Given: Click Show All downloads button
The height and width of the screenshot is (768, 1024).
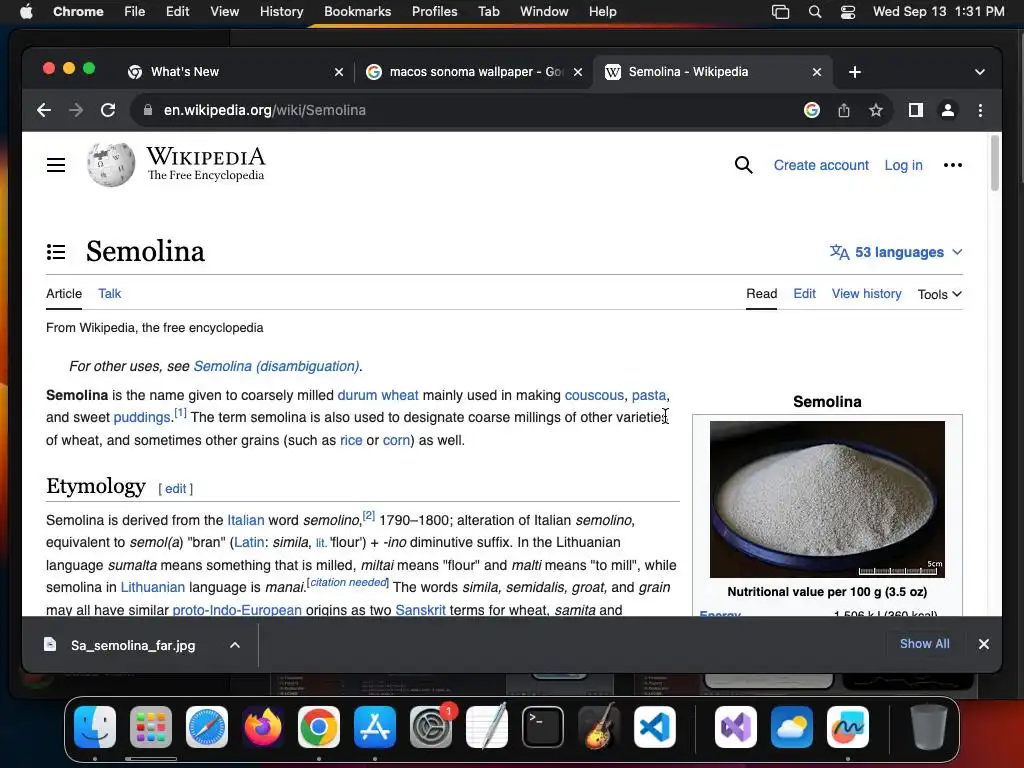Looking at the screenshot, I should tap(925, 644).
